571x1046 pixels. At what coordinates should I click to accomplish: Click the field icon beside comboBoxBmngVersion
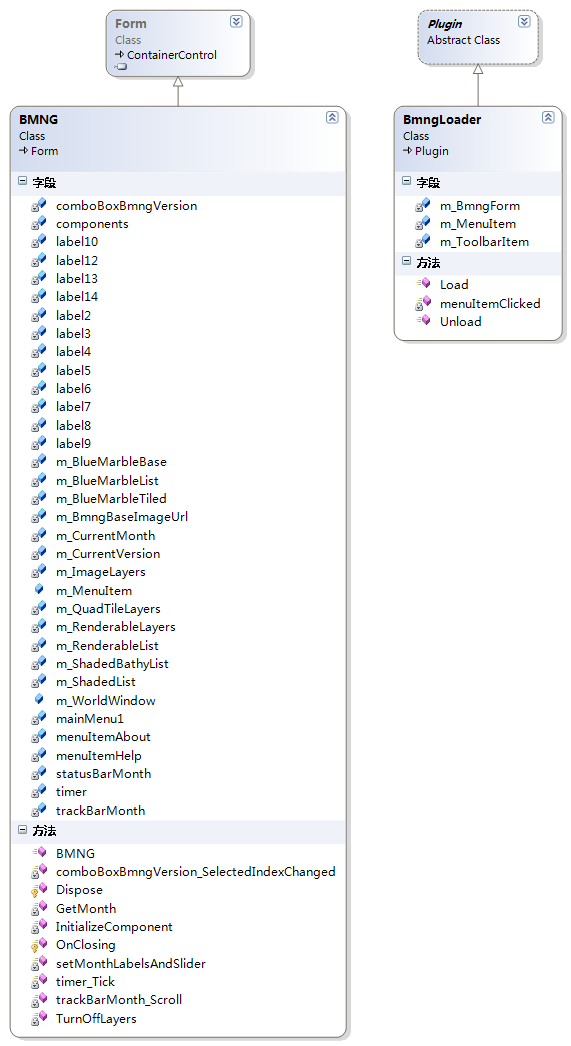point(39,205)
